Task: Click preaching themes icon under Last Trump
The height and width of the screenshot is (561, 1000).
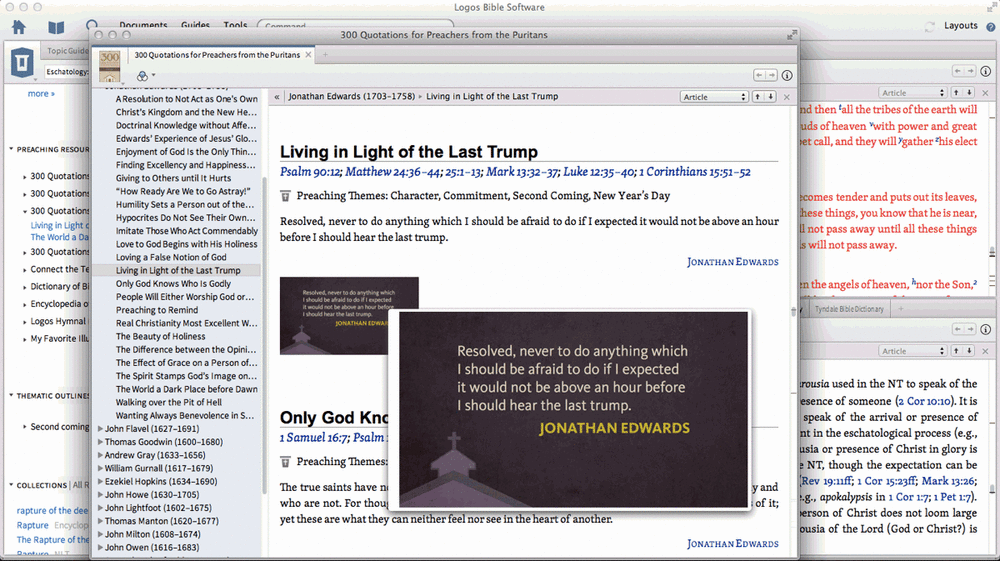Action: point(285,196)
